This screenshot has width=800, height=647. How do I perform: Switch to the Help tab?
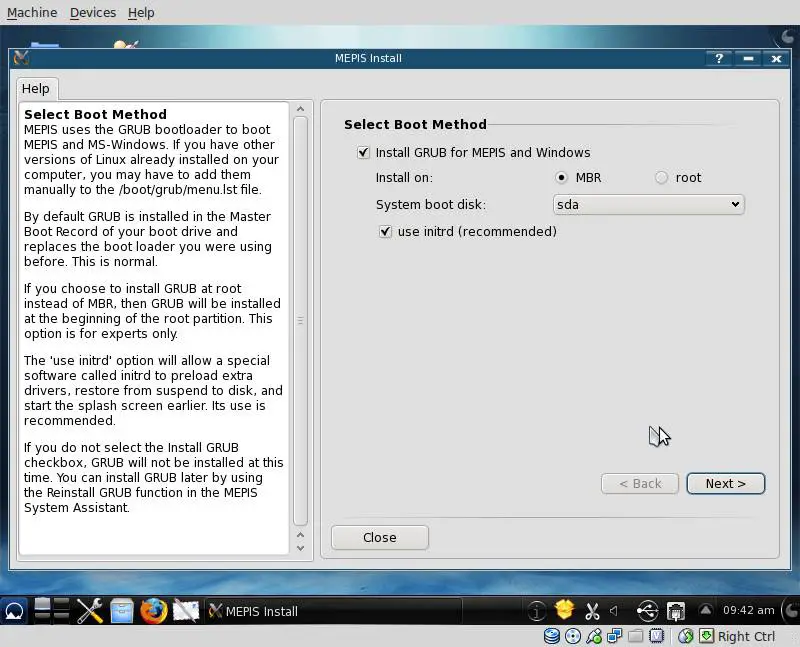(x=36, y=88)
